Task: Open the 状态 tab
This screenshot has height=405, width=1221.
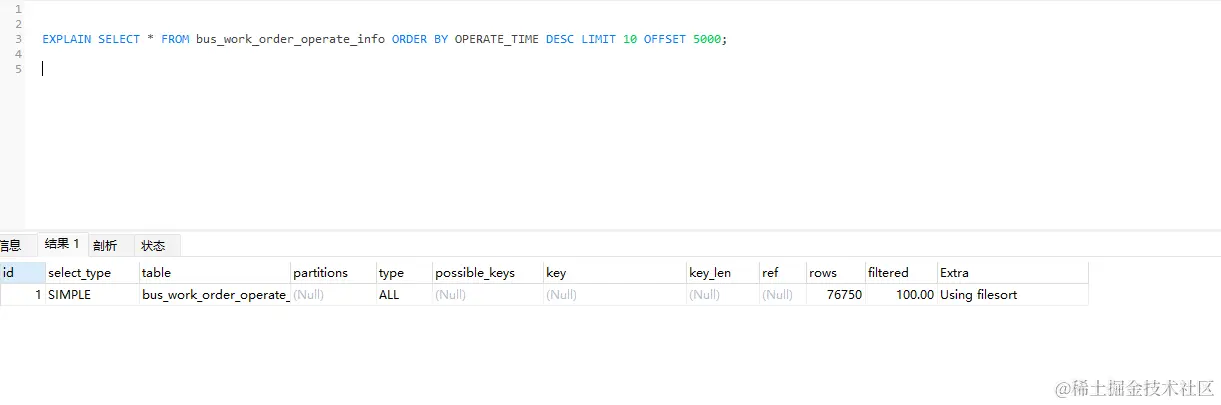Action: coord(153,245)
